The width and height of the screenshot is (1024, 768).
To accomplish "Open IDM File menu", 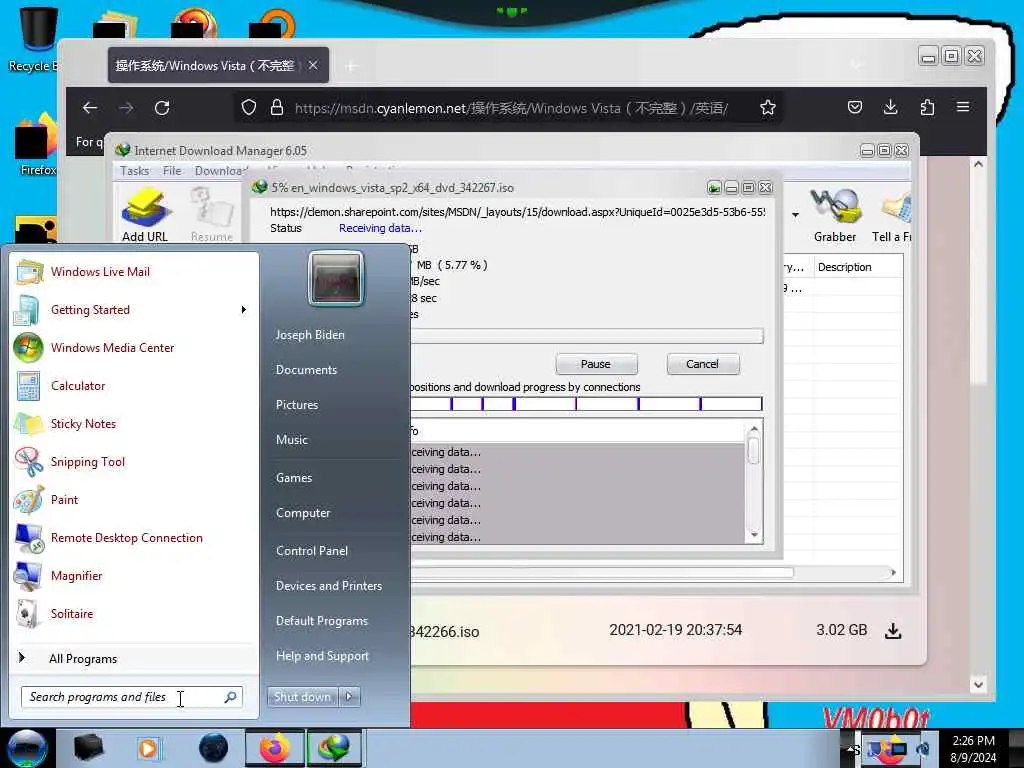I will [172, 170].
